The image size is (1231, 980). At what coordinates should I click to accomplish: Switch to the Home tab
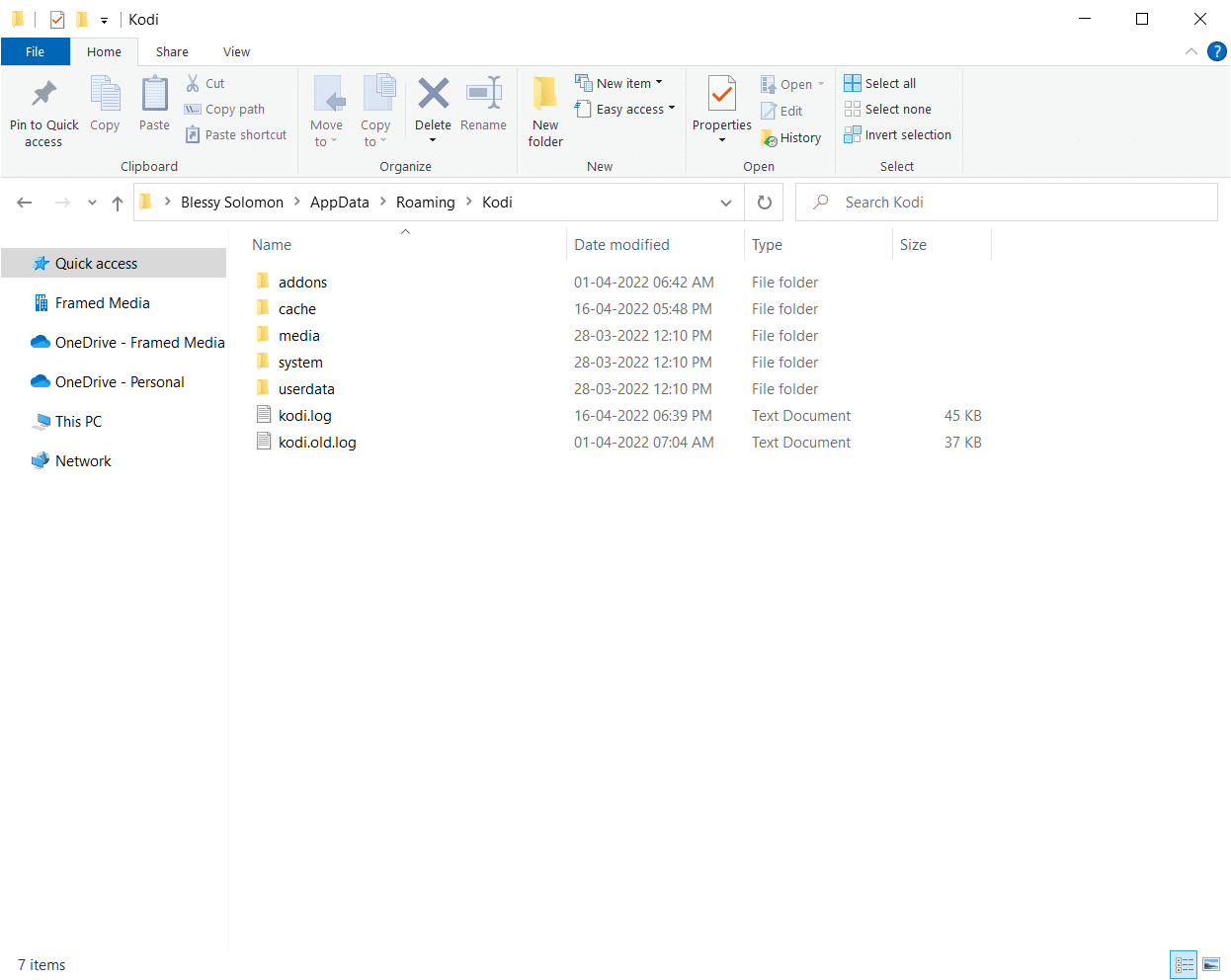click(x=104, y=51)
